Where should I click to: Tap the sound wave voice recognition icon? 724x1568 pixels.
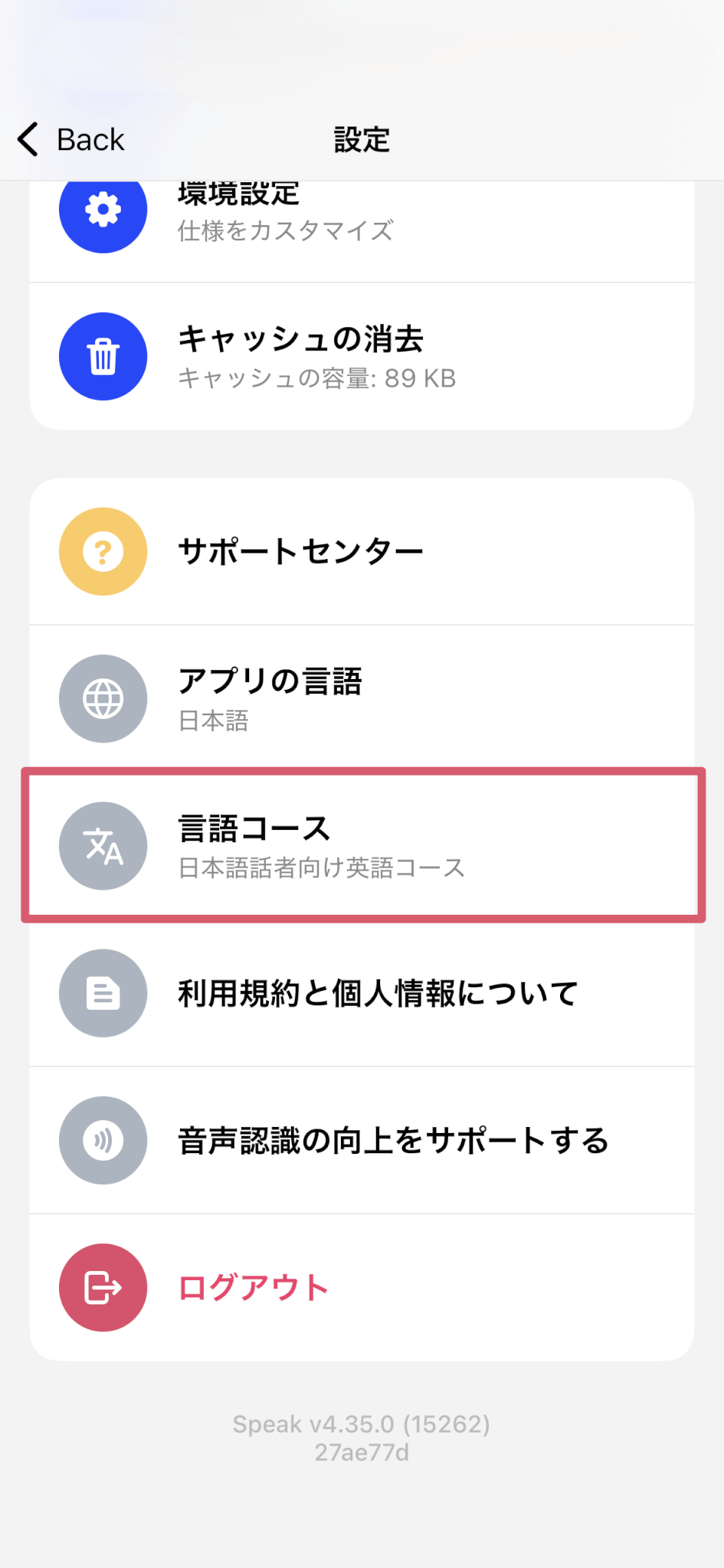pyautogui.click(x=103, y=1140)
